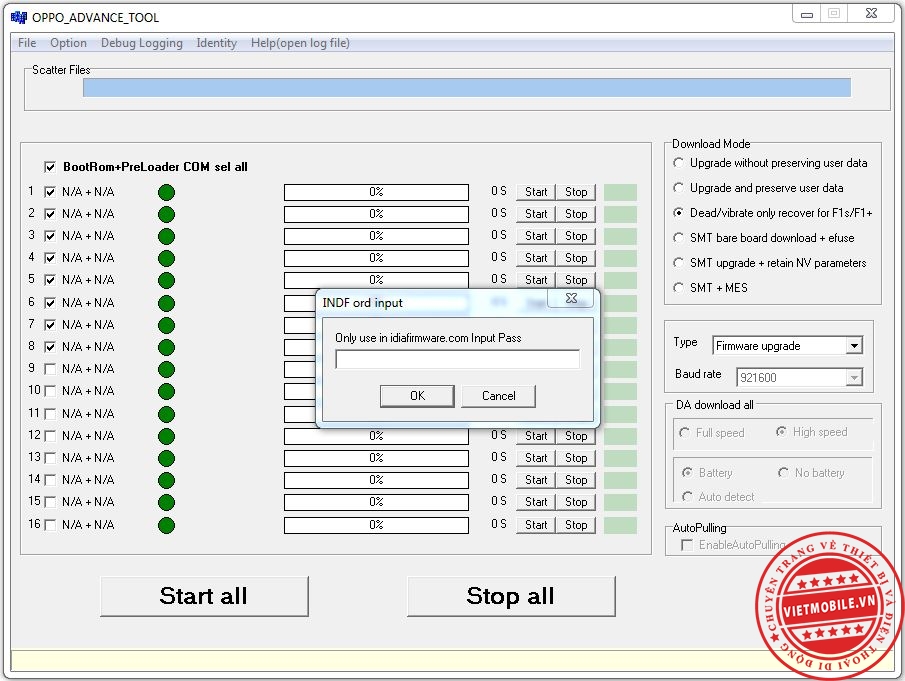Click Stop for row 16
Image resolution: width=905 pixels, height=681 pixels.
click(576, 525)
